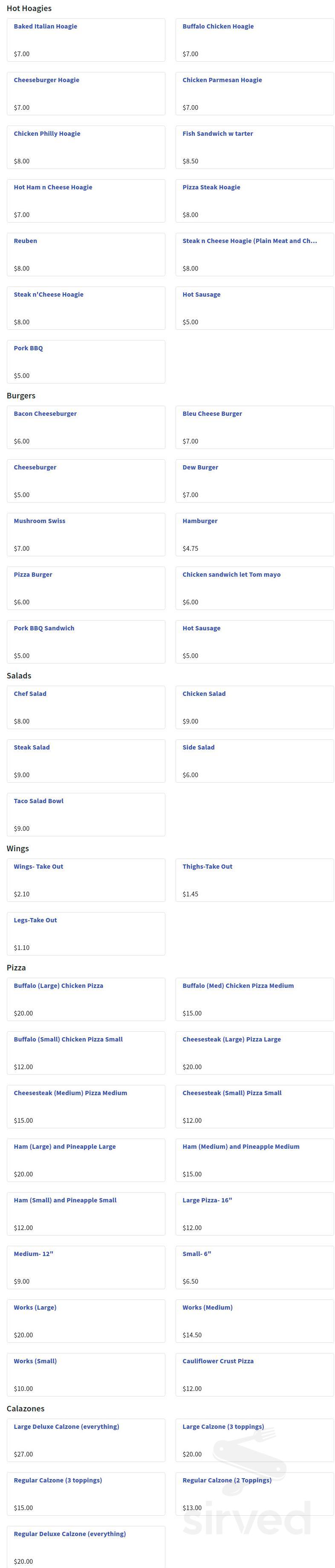Viewport: 335px width, 1568px height.
Task: Click Chicken sandwich let Tom mayo
Action: tap(254, 587)
